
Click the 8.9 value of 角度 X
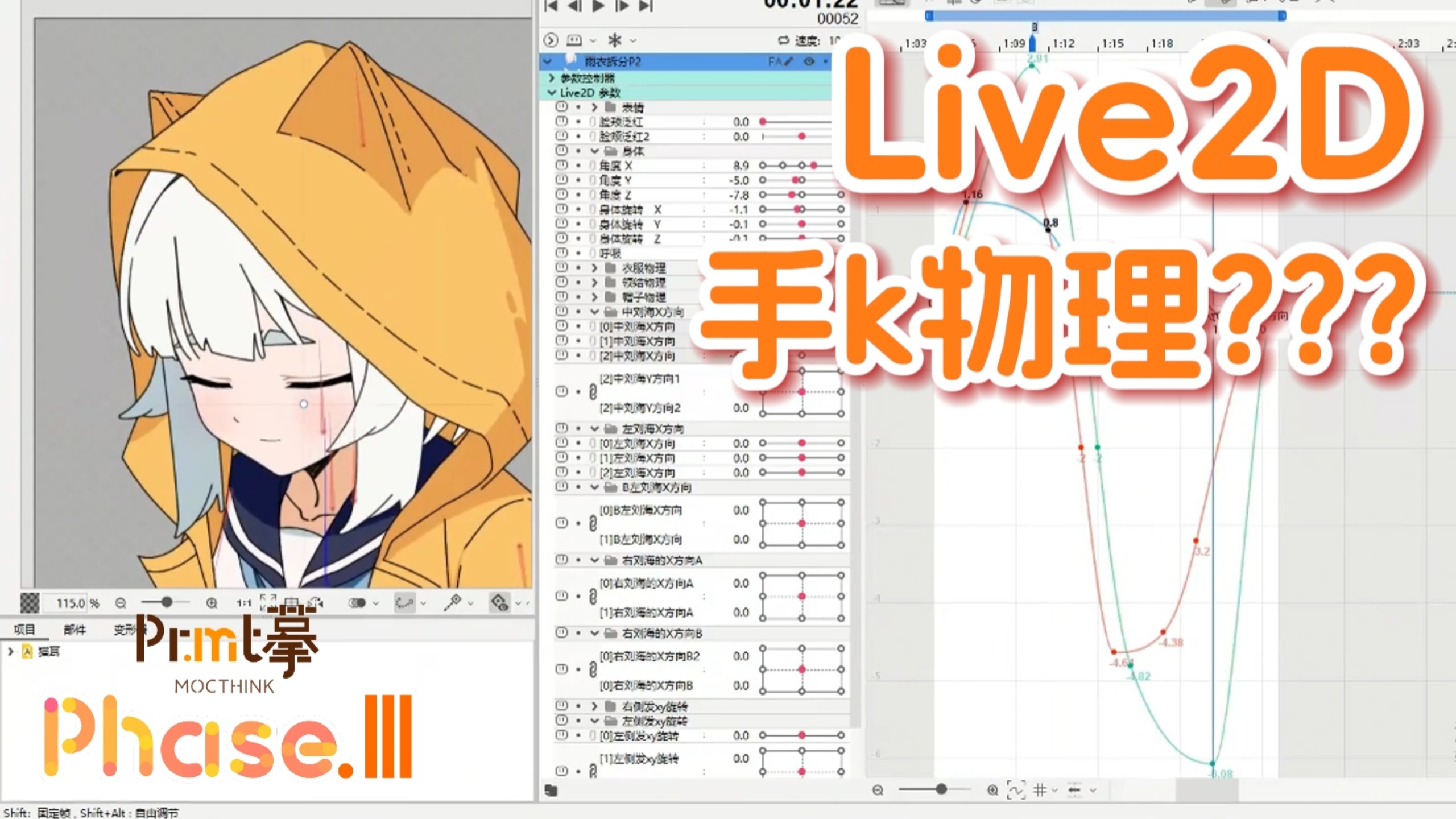click(741, 166)
